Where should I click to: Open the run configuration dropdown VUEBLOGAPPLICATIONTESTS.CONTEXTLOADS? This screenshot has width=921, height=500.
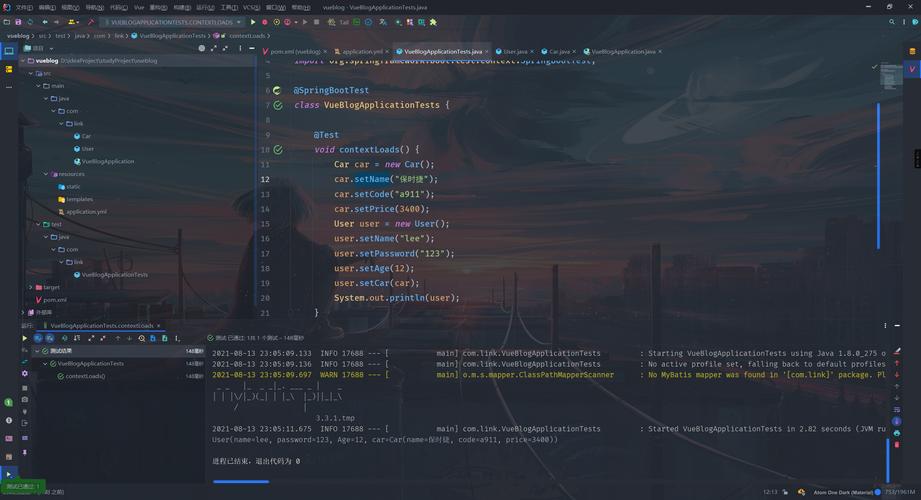pos(173,22)
